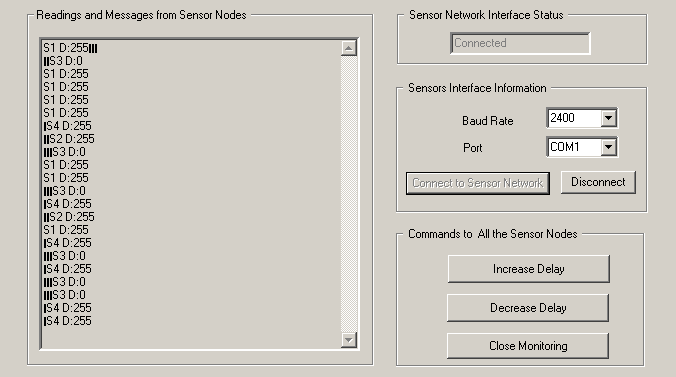This screenshot has height=377, width=676.
Task: Click the readings list scrollbar track
Action: tap(348, 194)
